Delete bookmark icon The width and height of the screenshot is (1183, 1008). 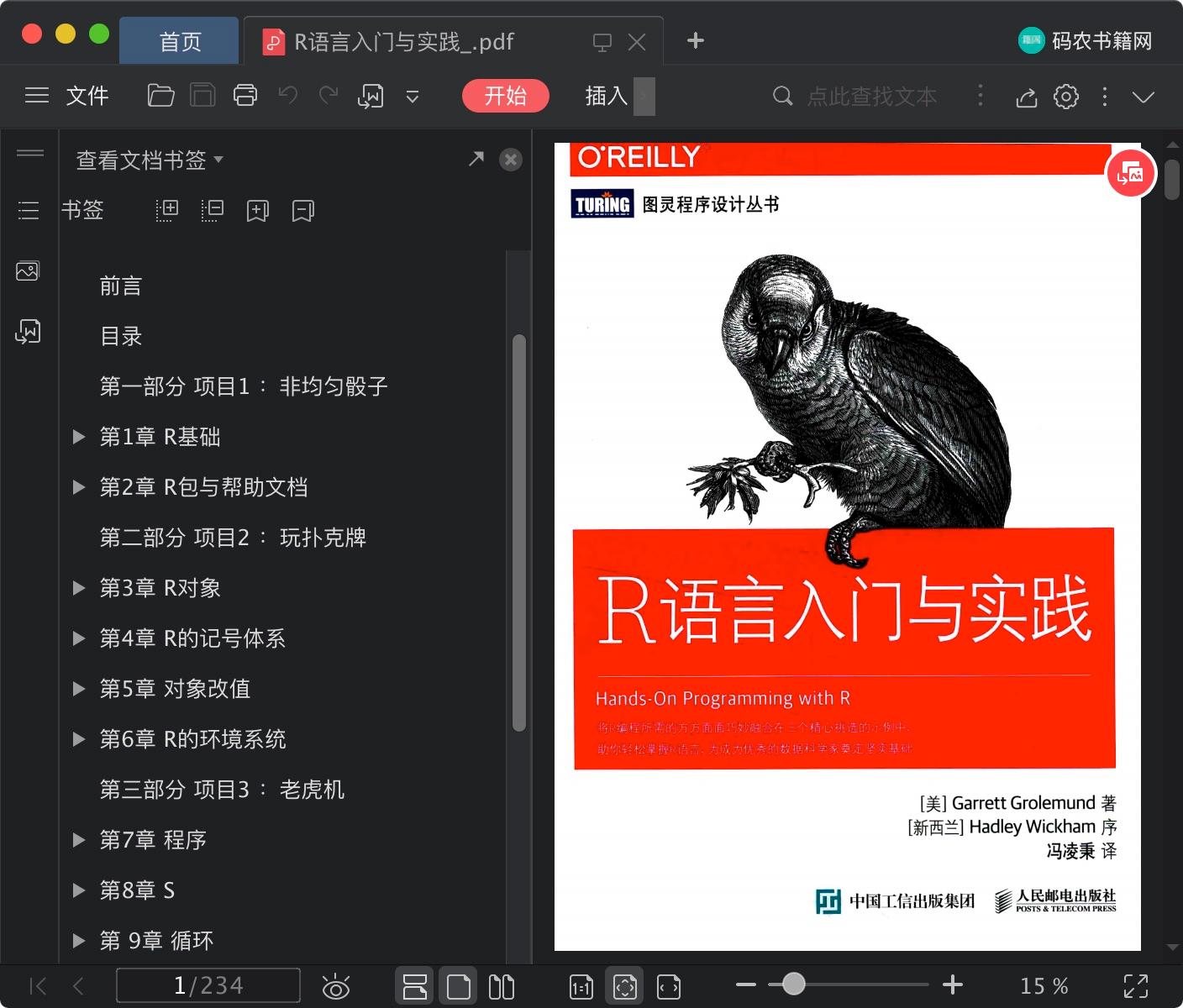303,211
